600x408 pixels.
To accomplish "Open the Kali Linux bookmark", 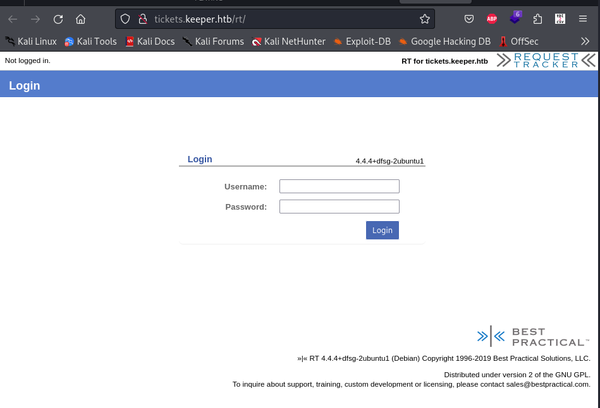I will [x=30, y=41].
